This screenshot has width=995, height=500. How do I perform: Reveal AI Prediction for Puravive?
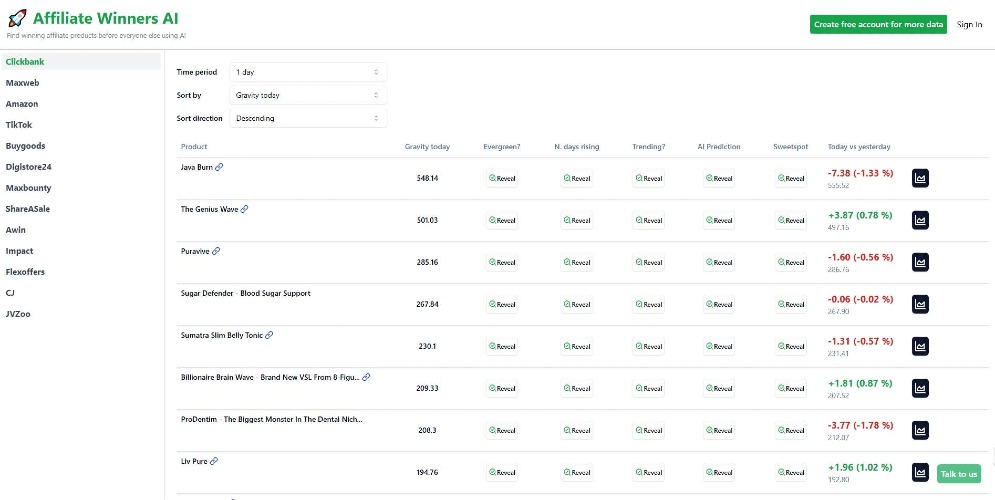(719, 262)
